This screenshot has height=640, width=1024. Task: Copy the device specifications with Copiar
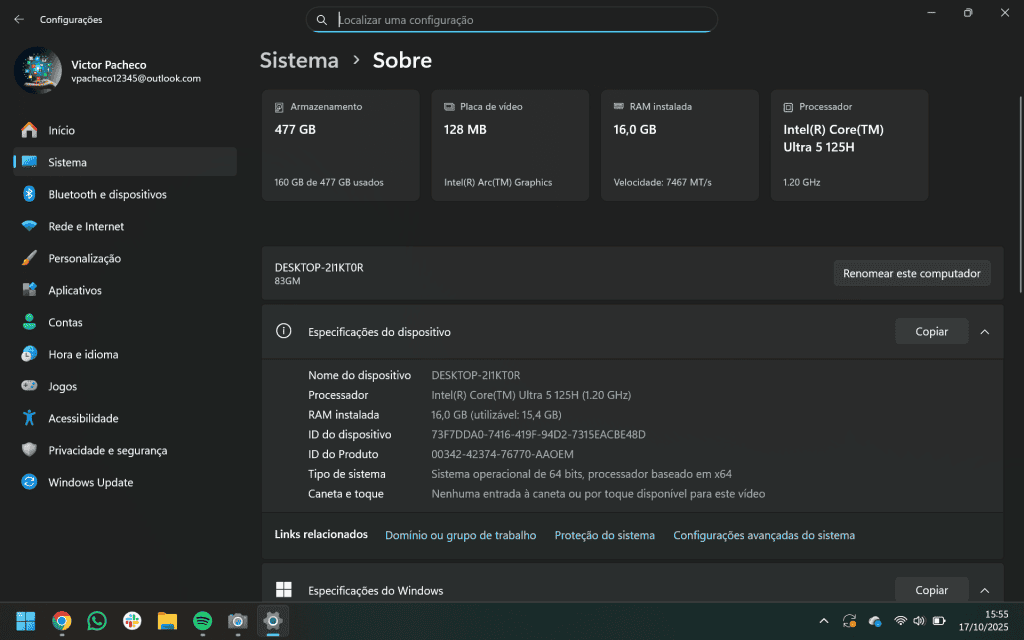[931, 331]
